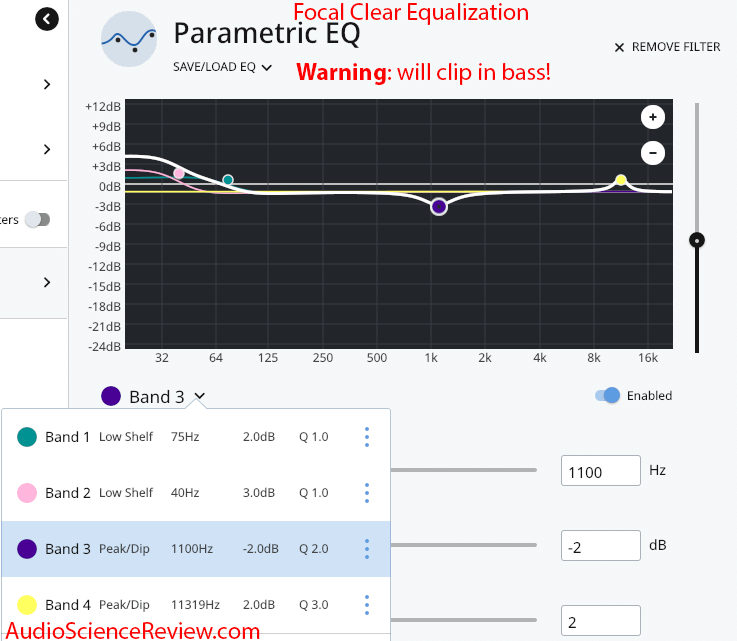Click the 32 frequency axis label
This screenshot has height=641, width=737.
(x=162, y=358)
